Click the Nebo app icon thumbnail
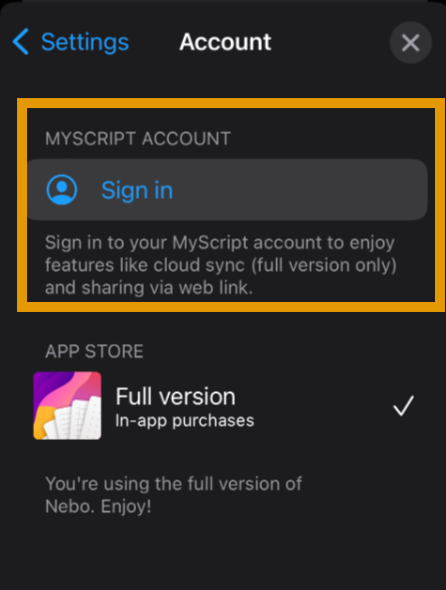The image size is (446, 590). 67,406
